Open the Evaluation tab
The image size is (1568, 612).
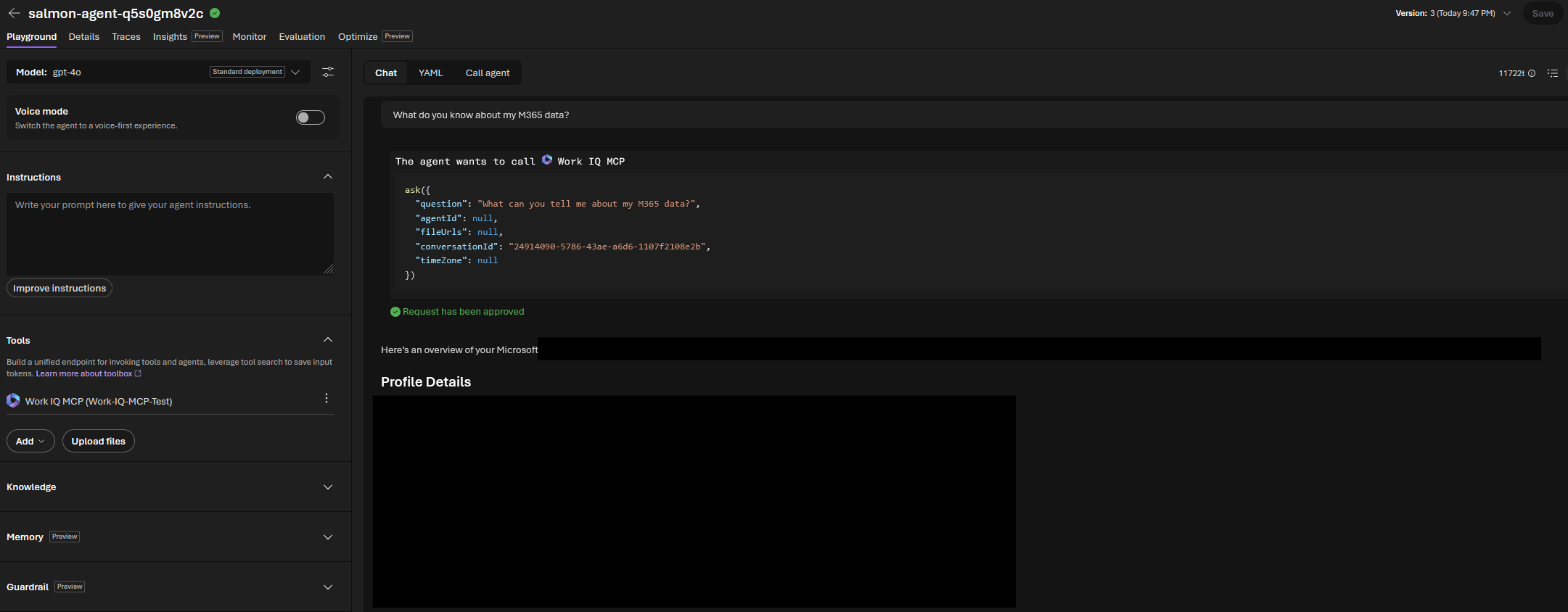(x=302, y=36)
